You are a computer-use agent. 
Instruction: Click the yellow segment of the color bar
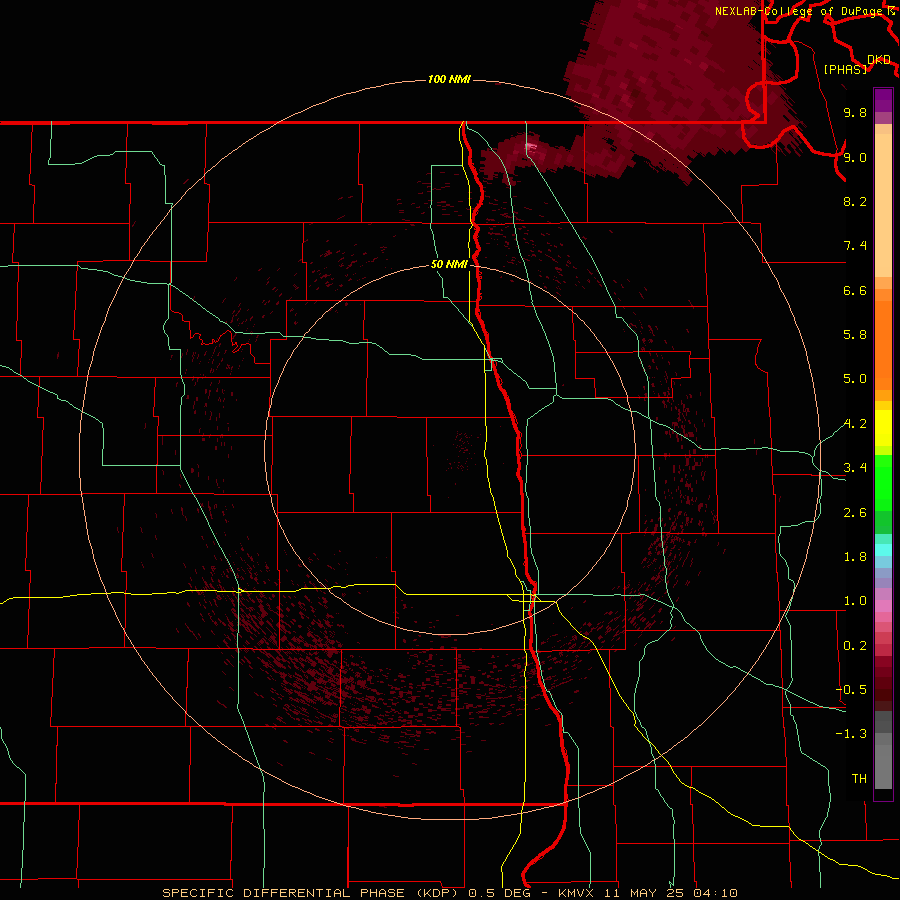click(x=883, y=428)
